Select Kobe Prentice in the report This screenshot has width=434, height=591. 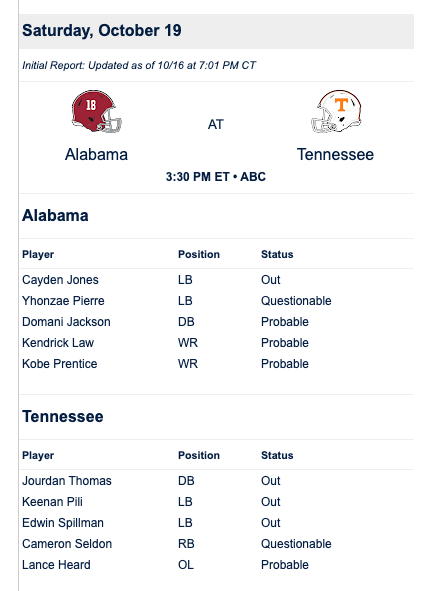click(60, 364)
